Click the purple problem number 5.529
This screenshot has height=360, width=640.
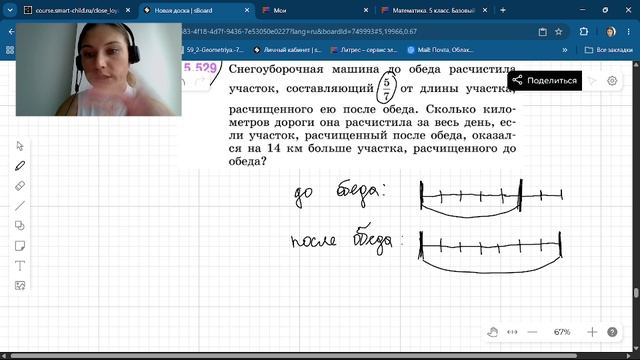200,68
